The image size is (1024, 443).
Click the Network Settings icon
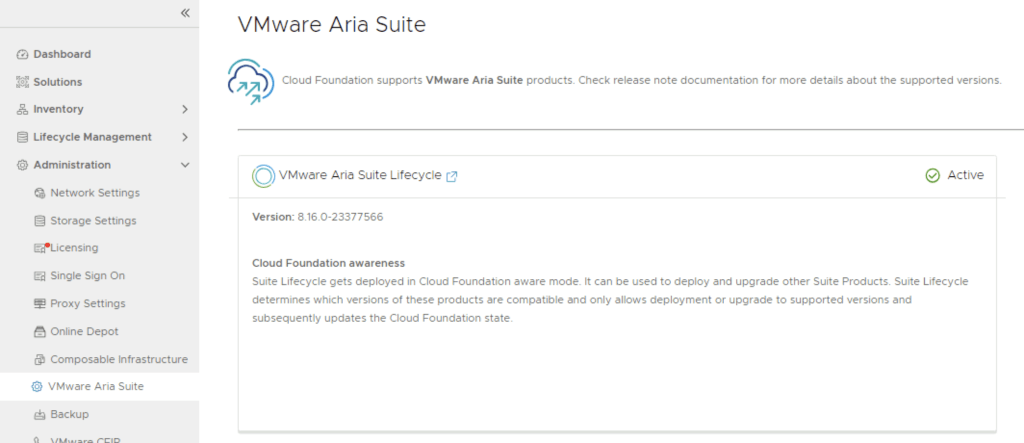click(40, 193)
